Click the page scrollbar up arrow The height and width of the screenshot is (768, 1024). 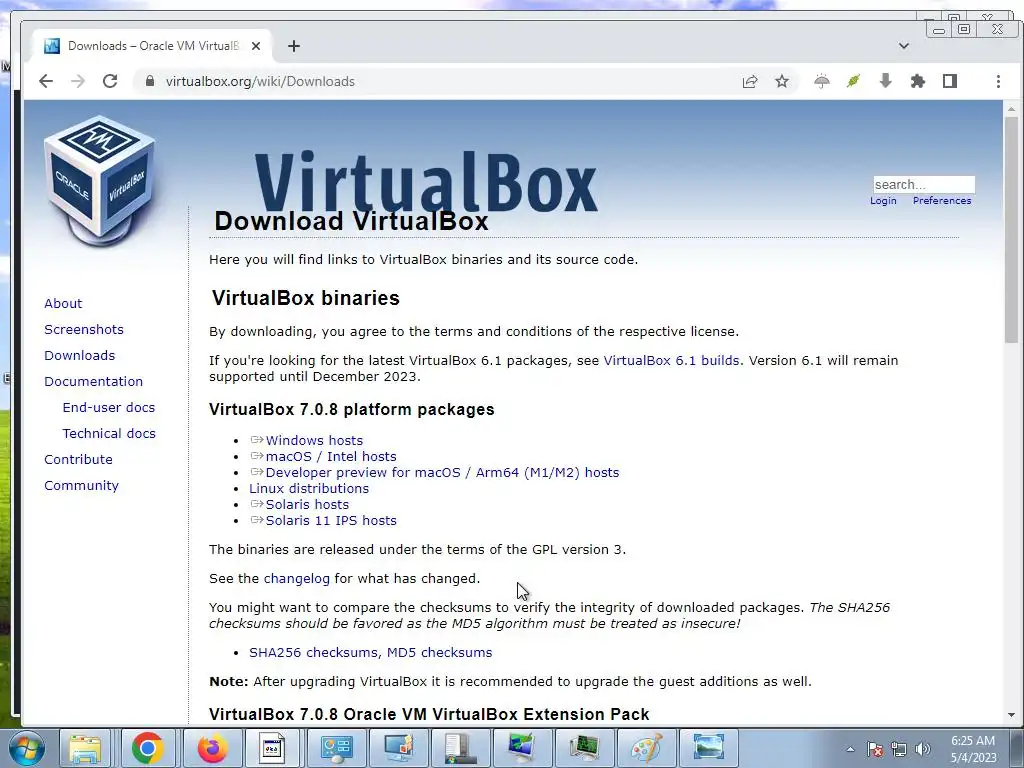coord(1012,108)
